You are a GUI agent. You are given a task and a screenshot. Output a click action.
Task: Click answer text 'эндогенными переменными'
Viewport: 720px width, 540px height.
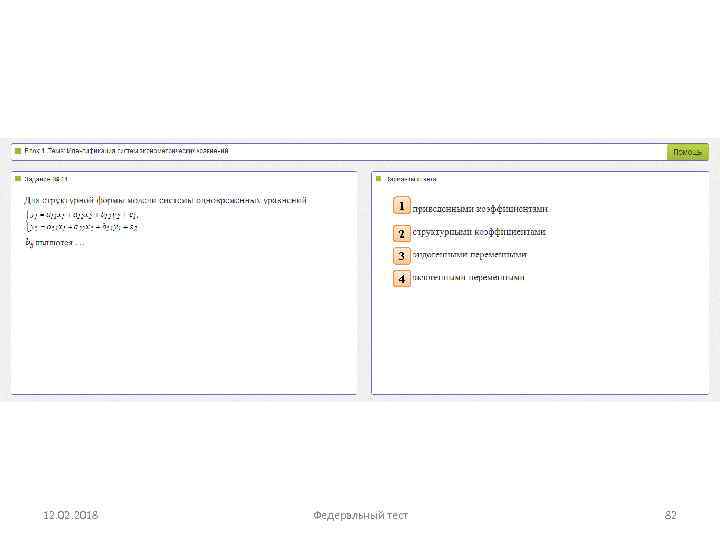pos(469,254)
